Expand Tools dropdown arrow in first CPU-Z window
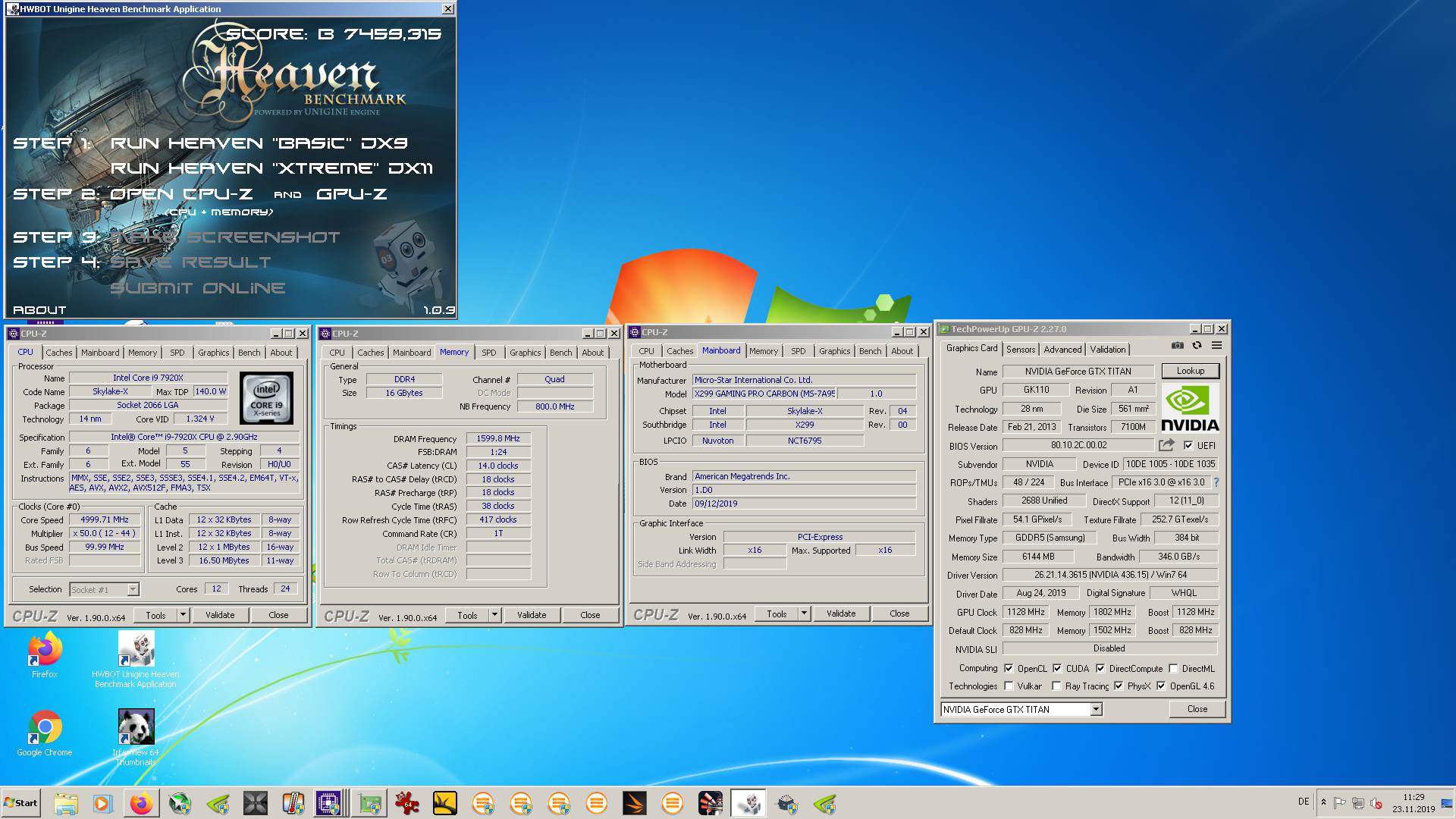The image size is (1456, 819). point(183,614)
